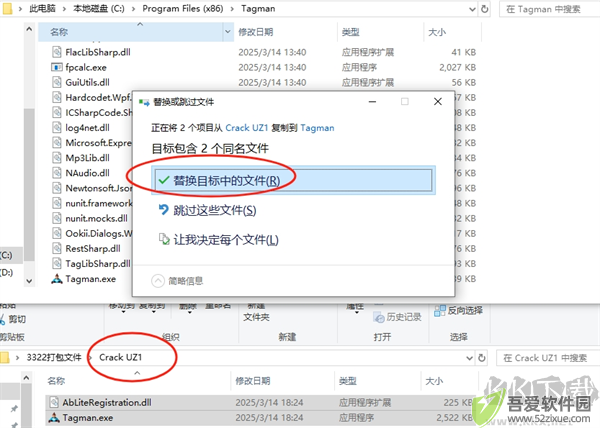Click Tagman breadcrumb segment in address bar
This screenshot has width=600, height=428.
coord(258,8)
